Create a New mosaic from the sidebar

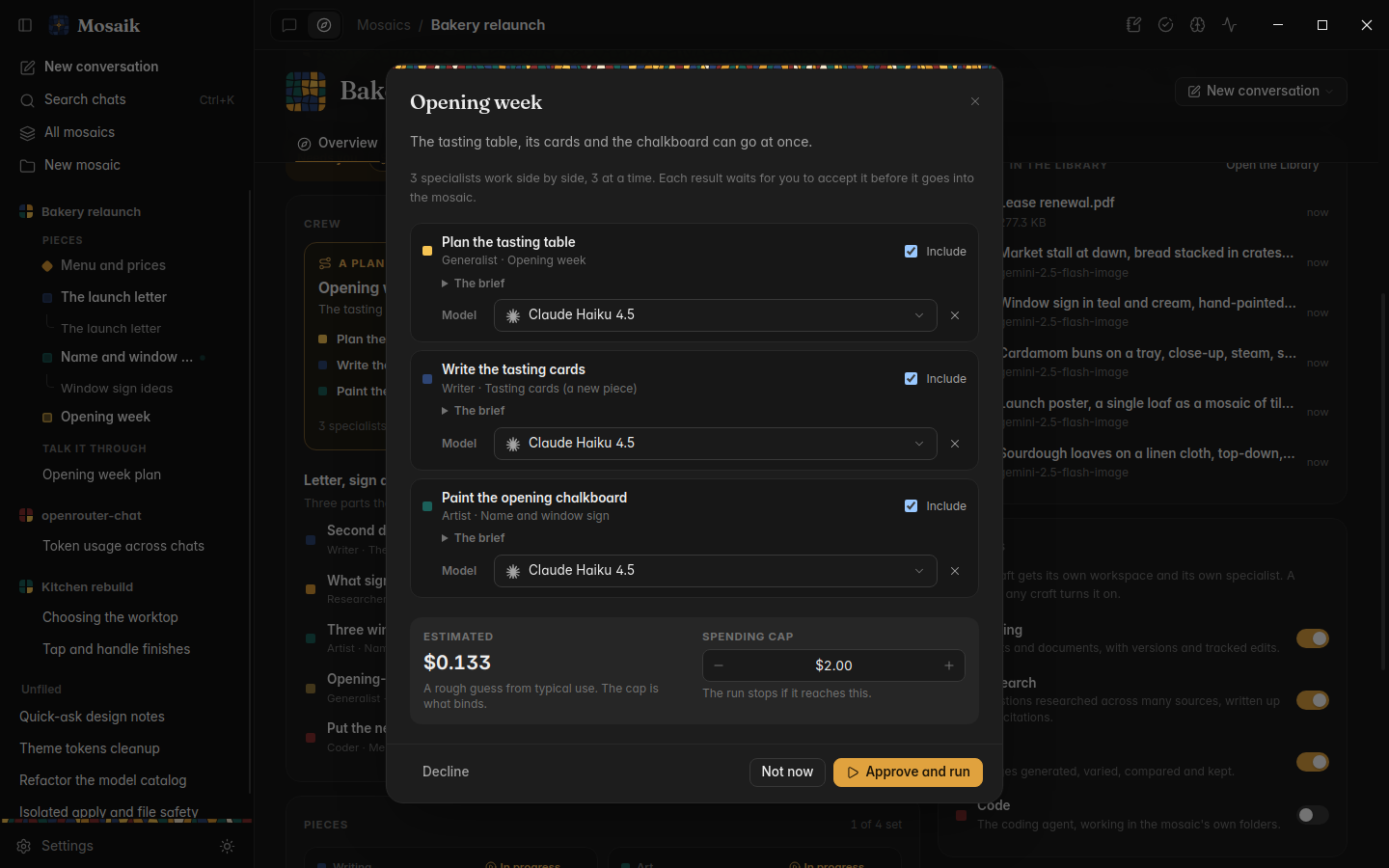click(126, 165)
